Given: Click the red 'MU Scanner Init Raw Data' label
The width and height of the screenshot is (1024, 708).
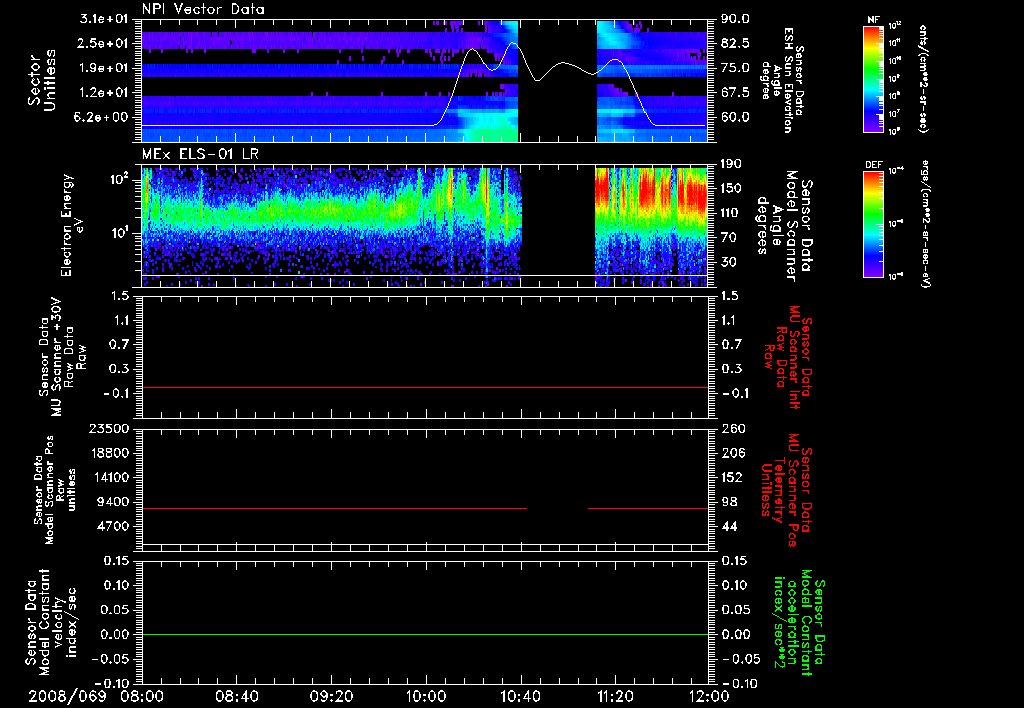Looking at the screenshot, I should click(788, 357).
